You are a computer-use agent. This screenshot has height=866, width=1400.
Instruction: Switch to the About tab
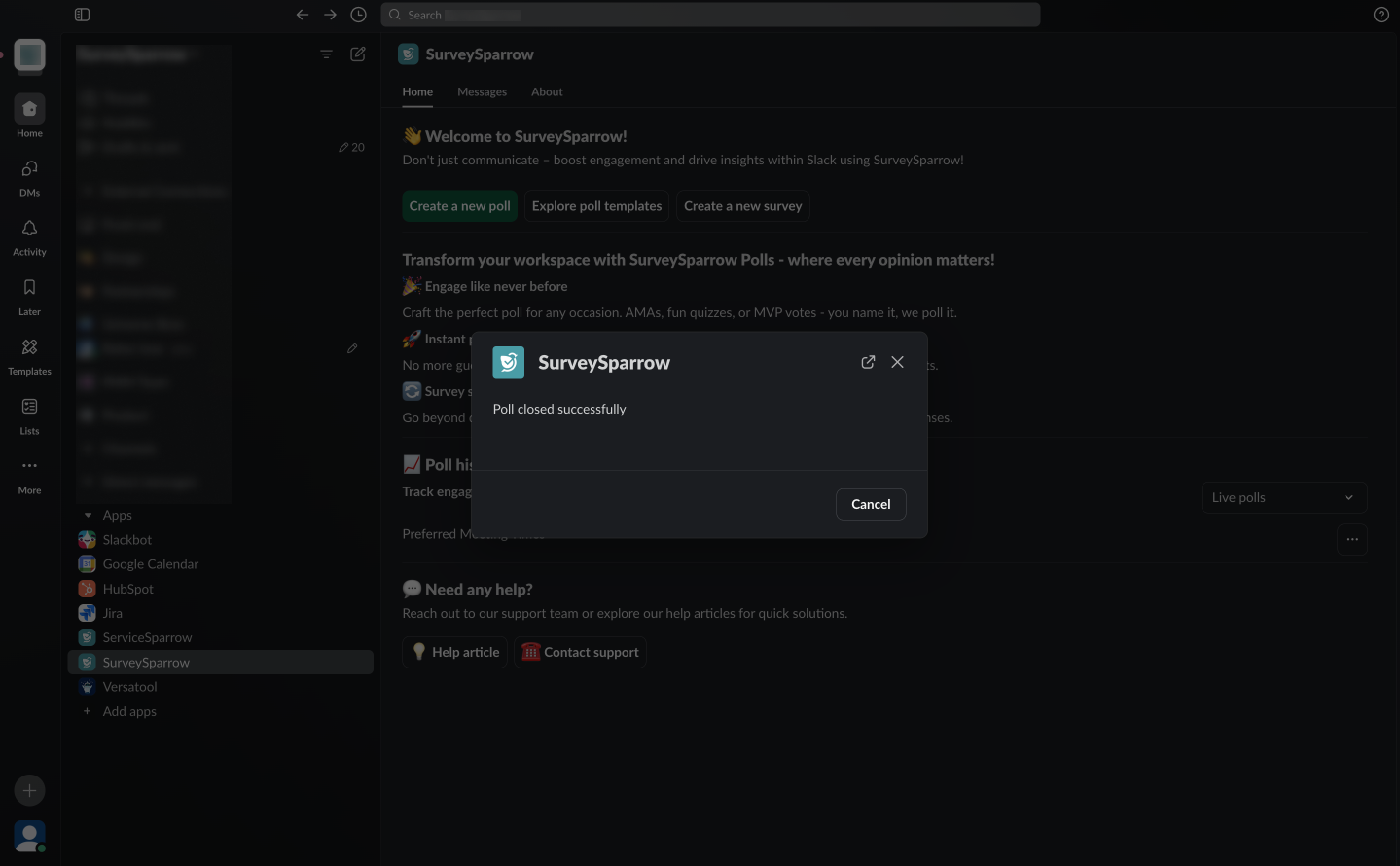pos(547,91)
